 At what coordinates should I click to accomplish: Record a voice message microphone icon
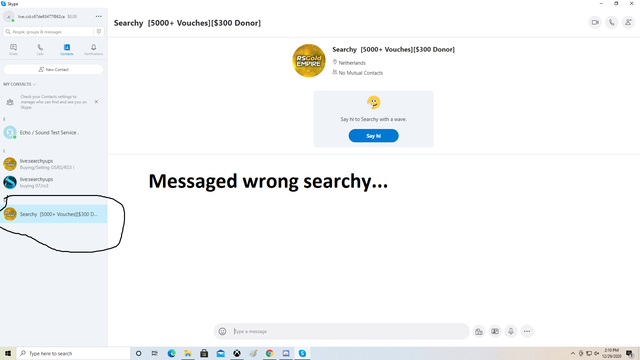[511, 331]
